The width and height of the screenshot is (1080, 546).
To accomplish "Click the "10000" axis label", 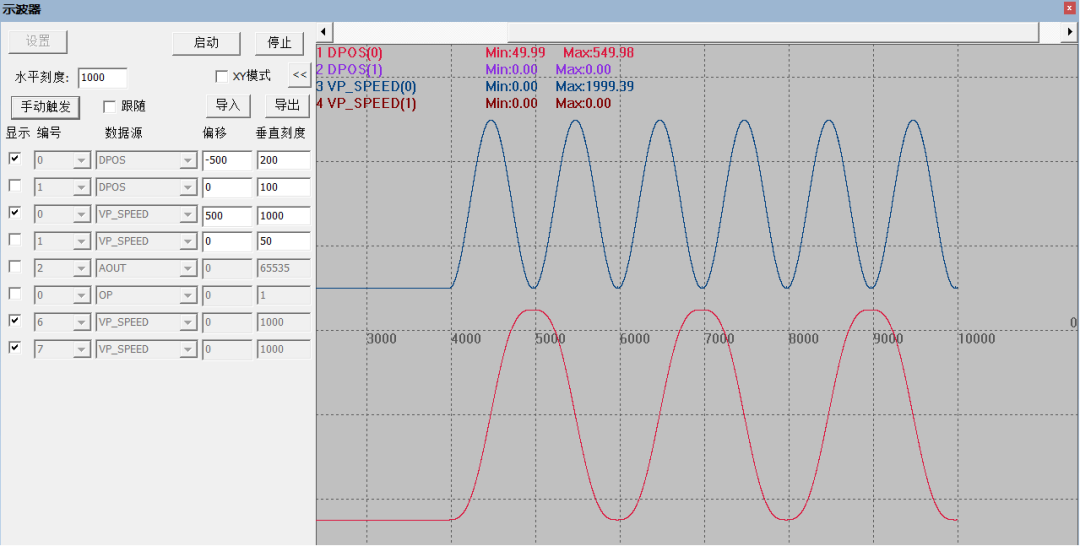I will pyautogui.click(x=976, y=339).
